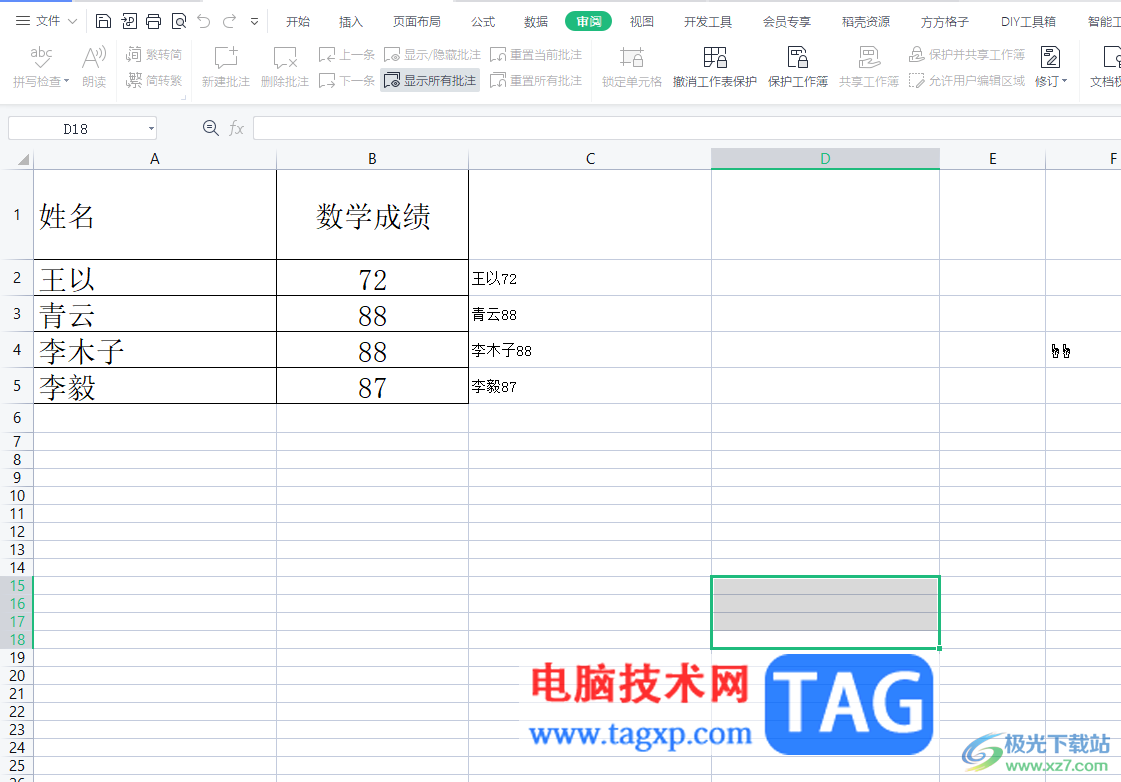
Task: Open the 方方格子 tab
Action: click(944, 21)
